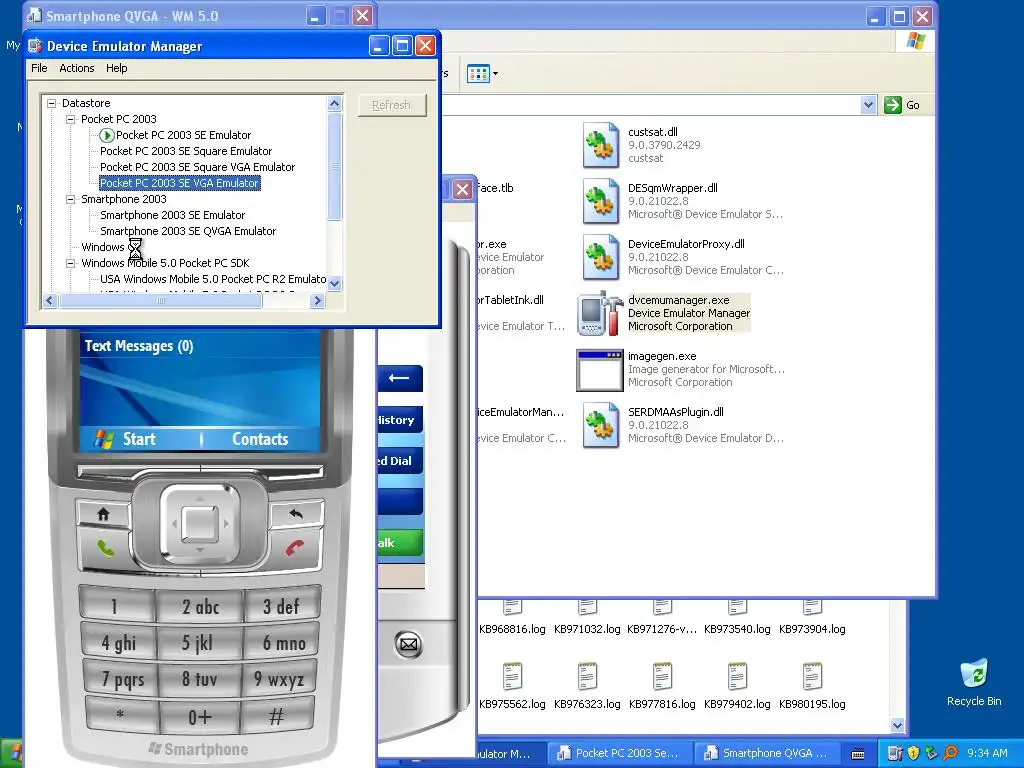Screen dimensions: 1024x768
Task: Click green running-status icon beside Pocket PC 2003 SE Emulator
Action: (x=106, y=135)
